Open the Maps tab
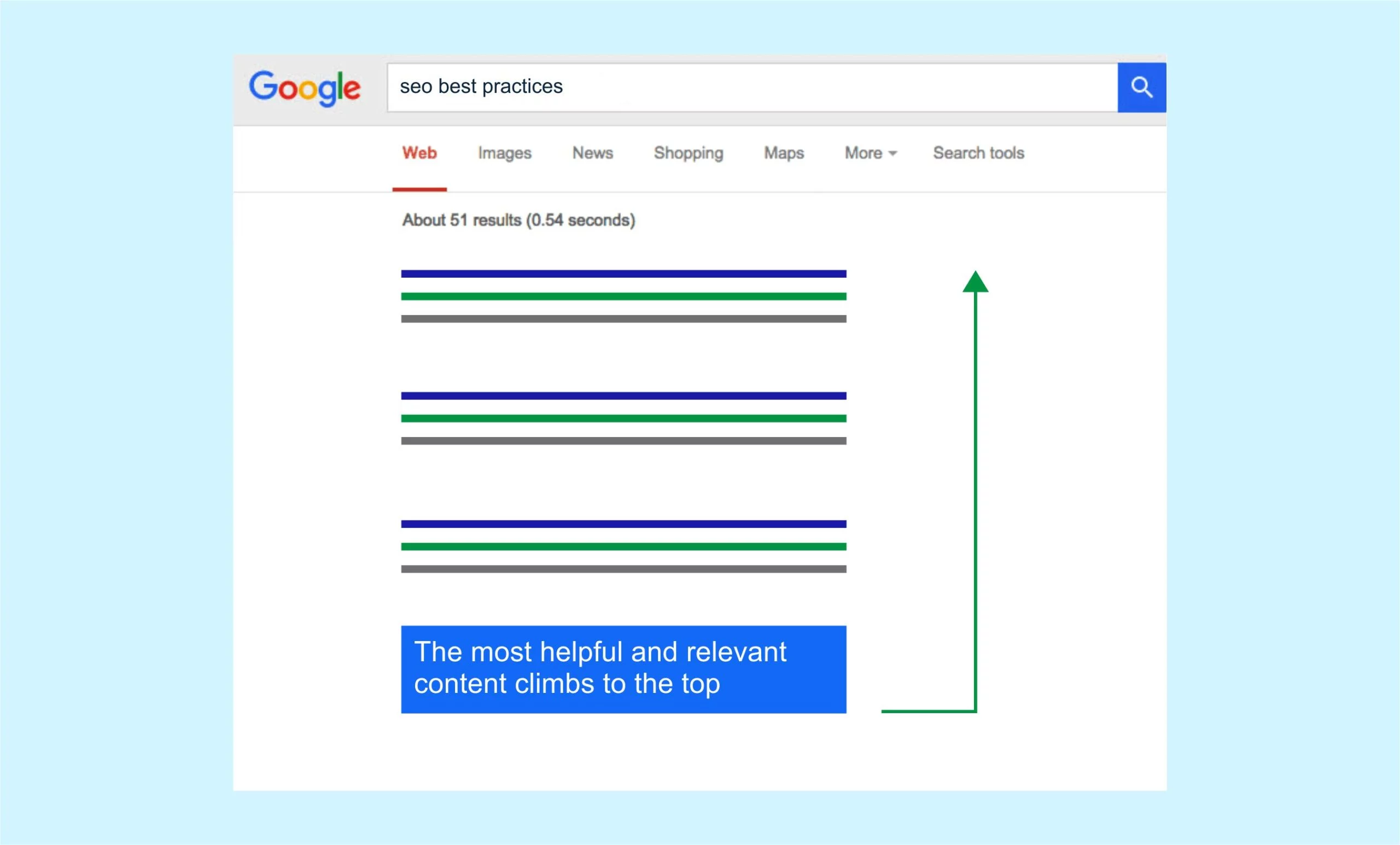The width and height of the screenshot is (1400, 845). [x=784, y=153]
